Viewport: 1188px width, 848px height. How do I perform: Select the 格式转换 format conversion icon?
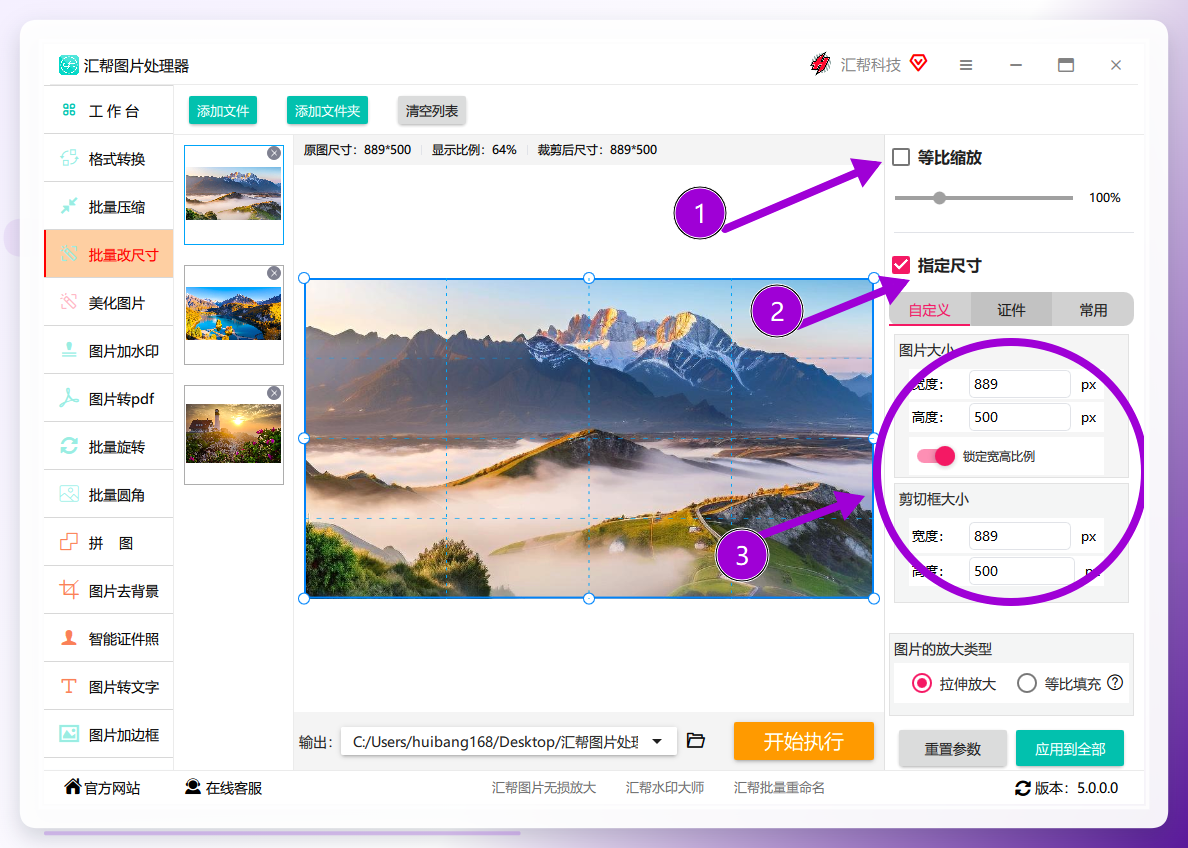(x=69, y=158)
